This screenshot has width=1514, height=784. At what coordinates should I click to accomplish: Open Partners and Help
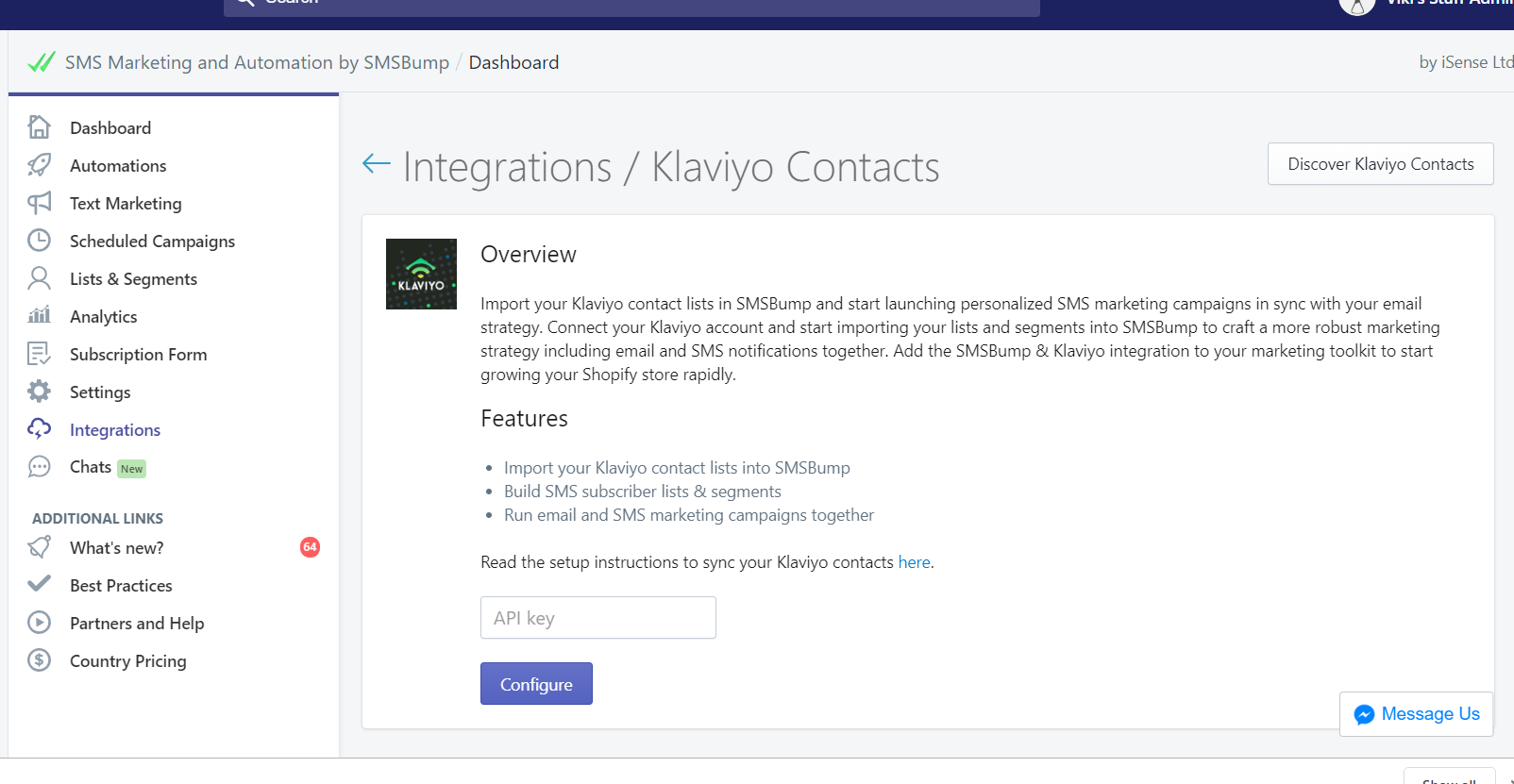[137, 624]
